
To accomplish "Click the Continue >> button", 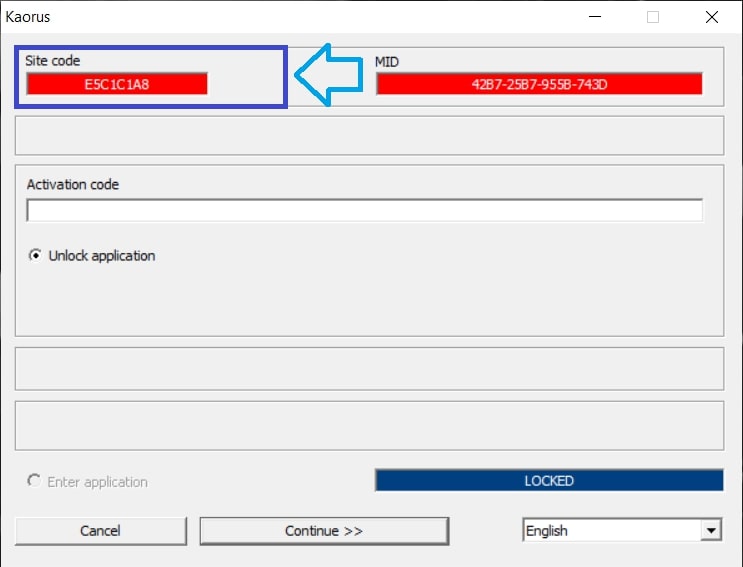I will [x=323, y=531].
